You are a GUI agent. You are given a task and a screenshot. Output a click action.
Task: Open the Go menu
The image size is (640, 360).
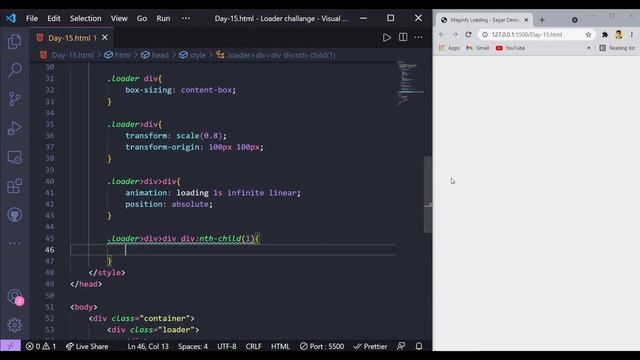(142, 18)
